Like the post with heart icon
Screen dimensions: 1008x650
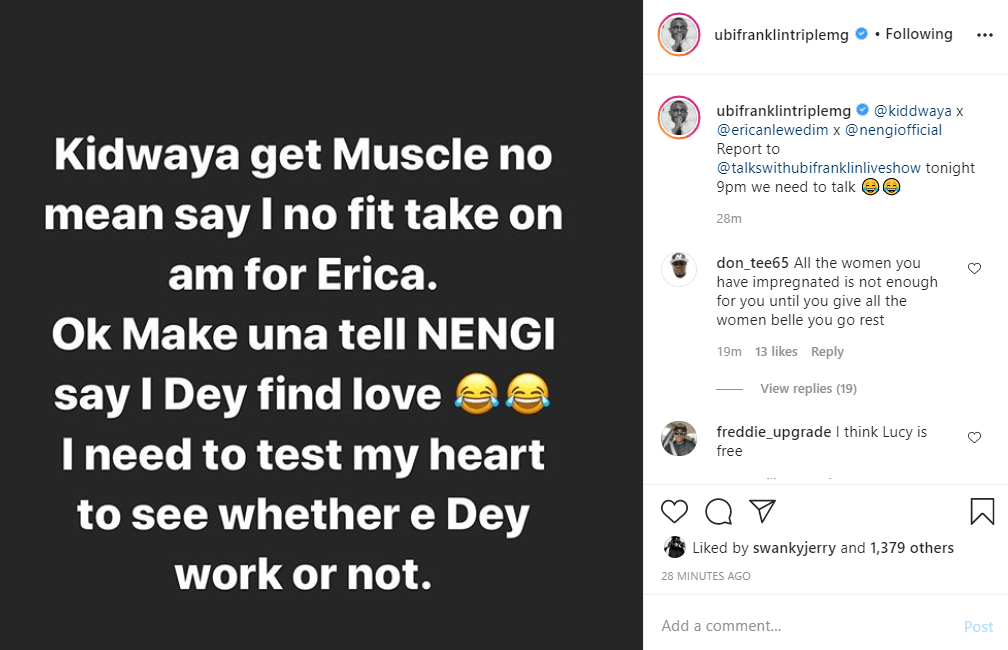point(675,512)
